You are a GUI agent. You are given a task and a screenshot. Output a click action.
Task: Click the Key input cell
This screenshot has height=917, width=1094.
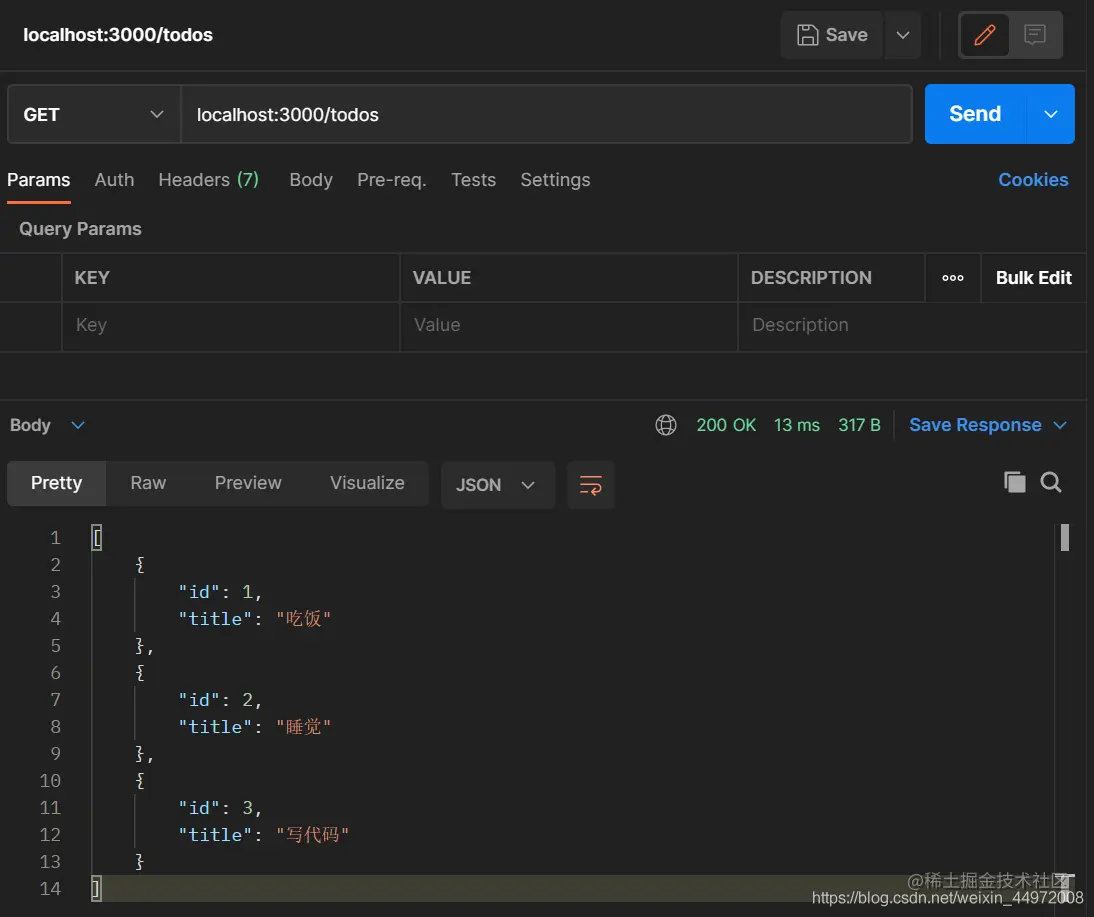click(x=231, y=325)
